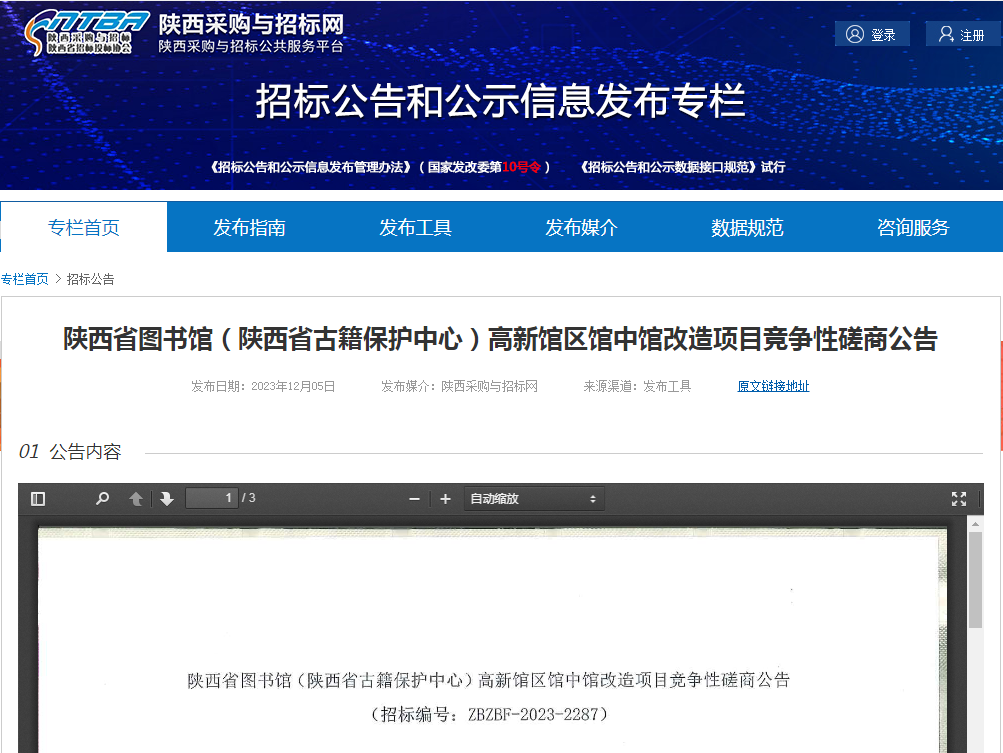Click the 专栏首页 breadcrumb link

pyautogui.click(x=25, y=279)
